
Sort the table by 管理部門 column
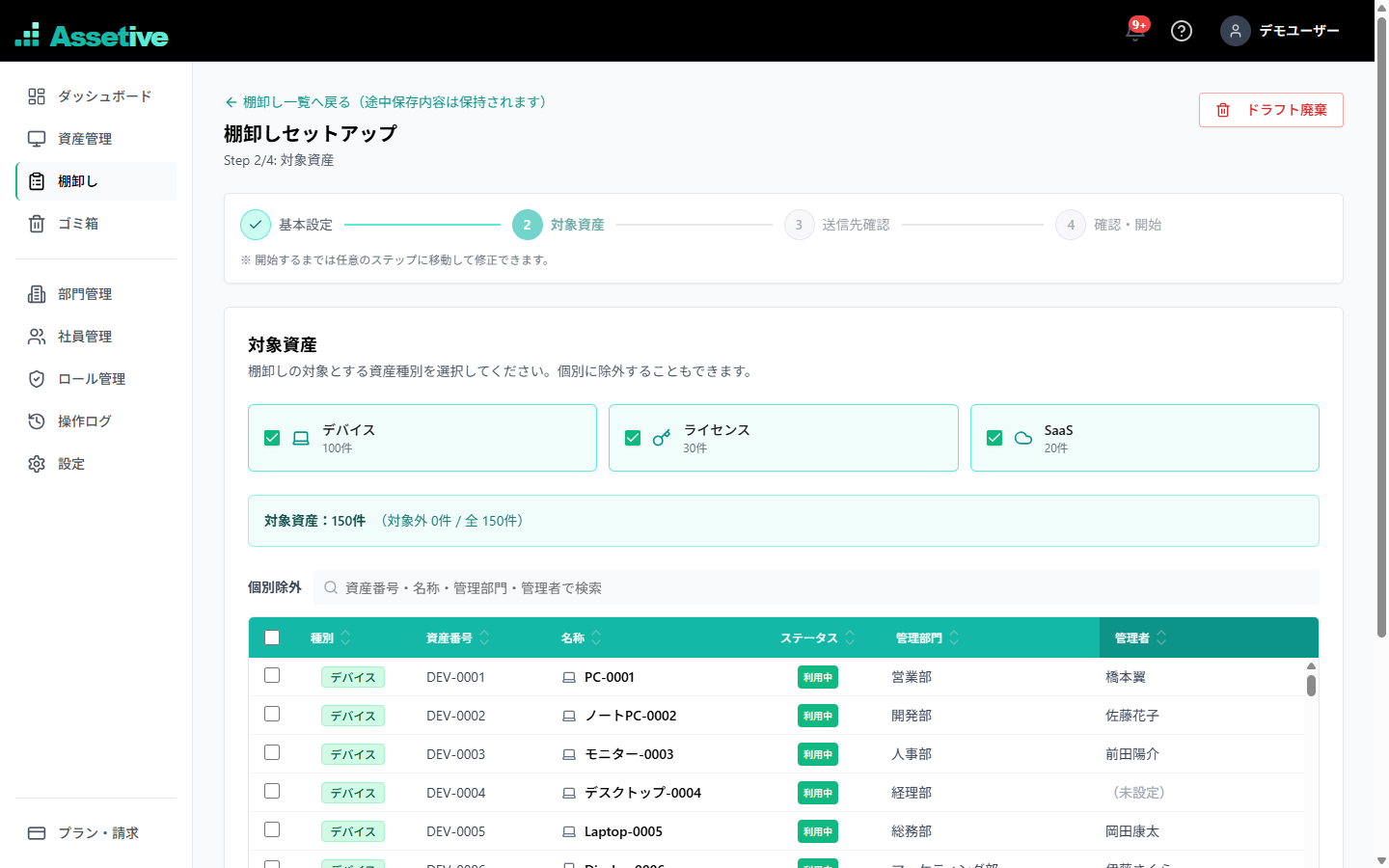[x=928, y=637]
